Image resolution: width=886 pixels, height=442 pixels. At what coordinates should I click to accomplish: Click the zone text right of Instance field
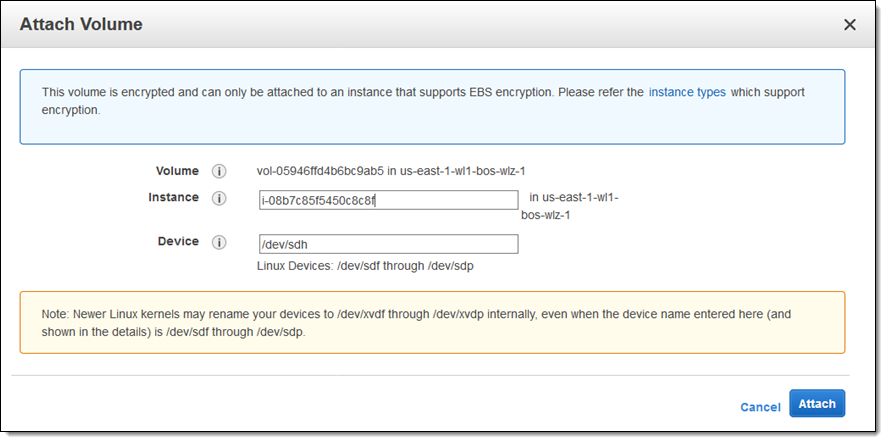point(573,205)
